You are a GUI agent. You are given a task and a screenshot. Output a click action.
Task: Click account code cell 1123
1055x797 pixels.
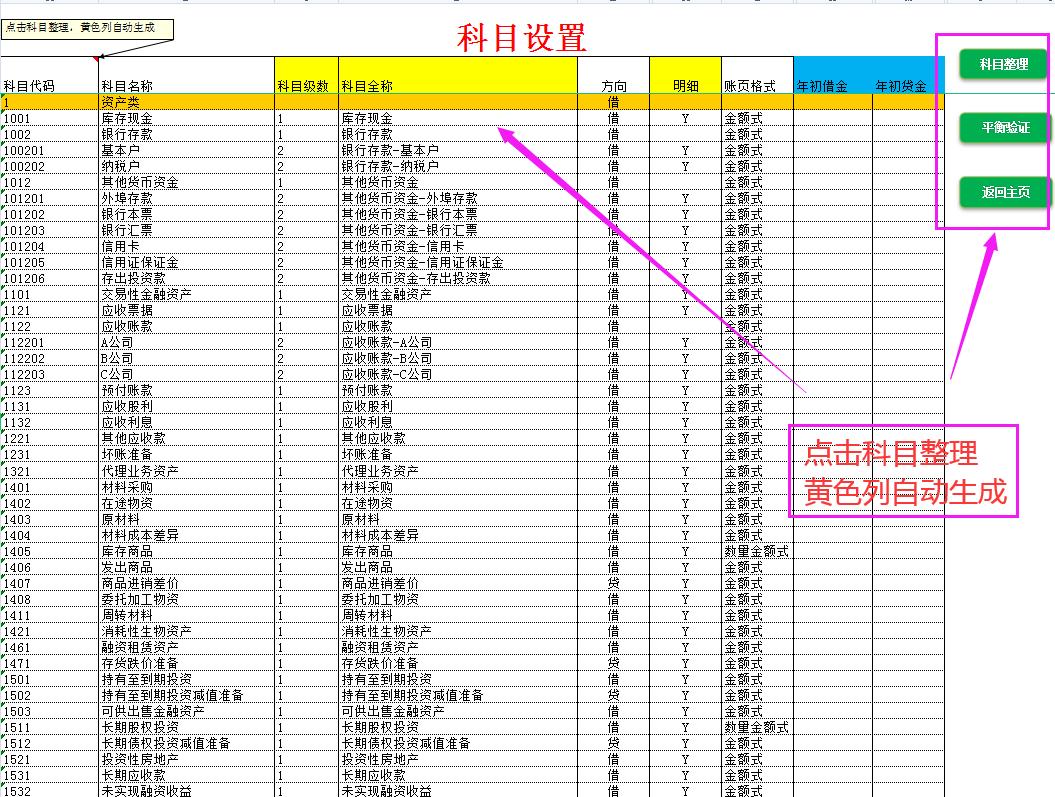point(50,390)
